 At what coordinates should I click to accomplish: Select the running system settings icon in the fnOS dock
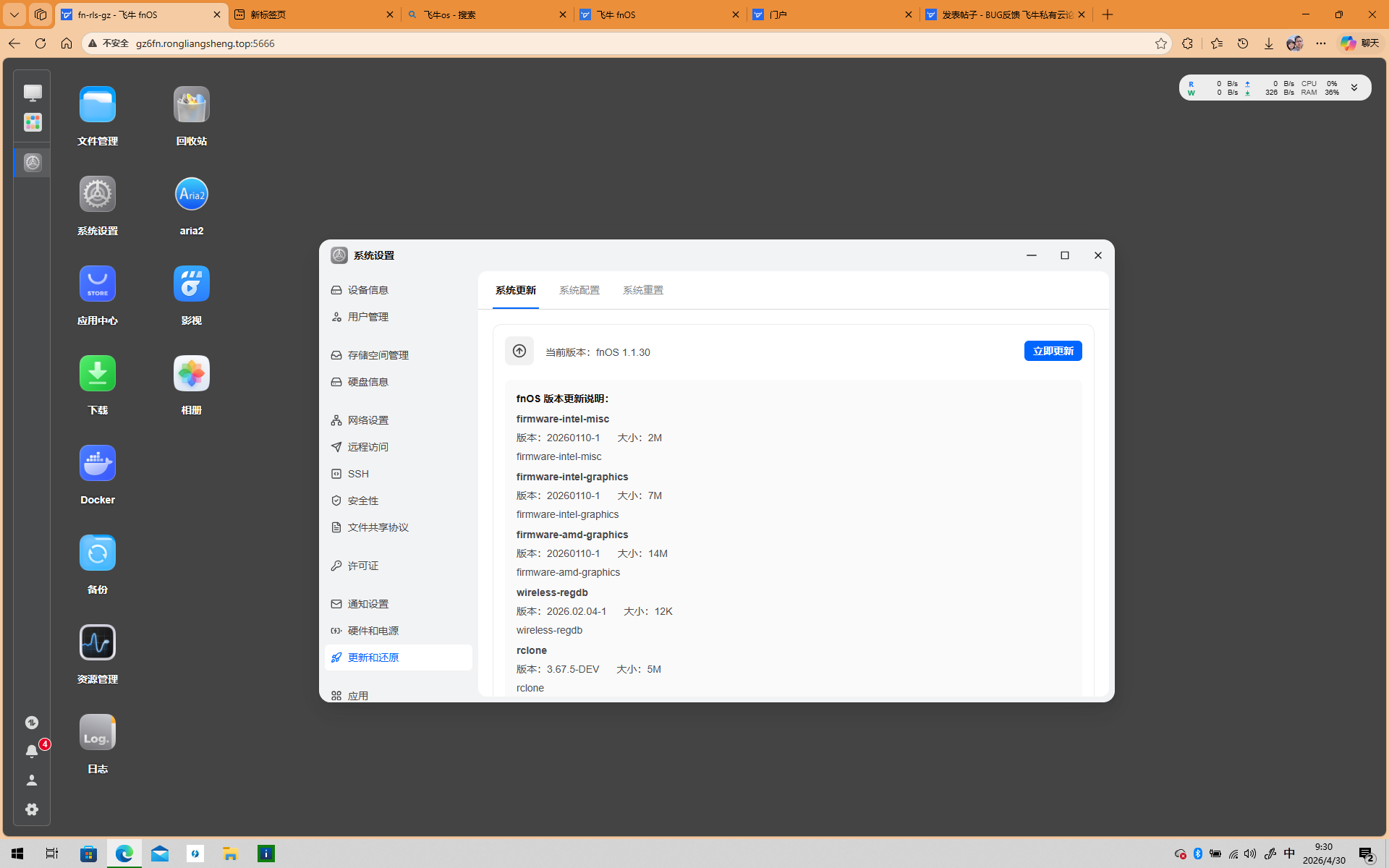[x=33, y=163]
